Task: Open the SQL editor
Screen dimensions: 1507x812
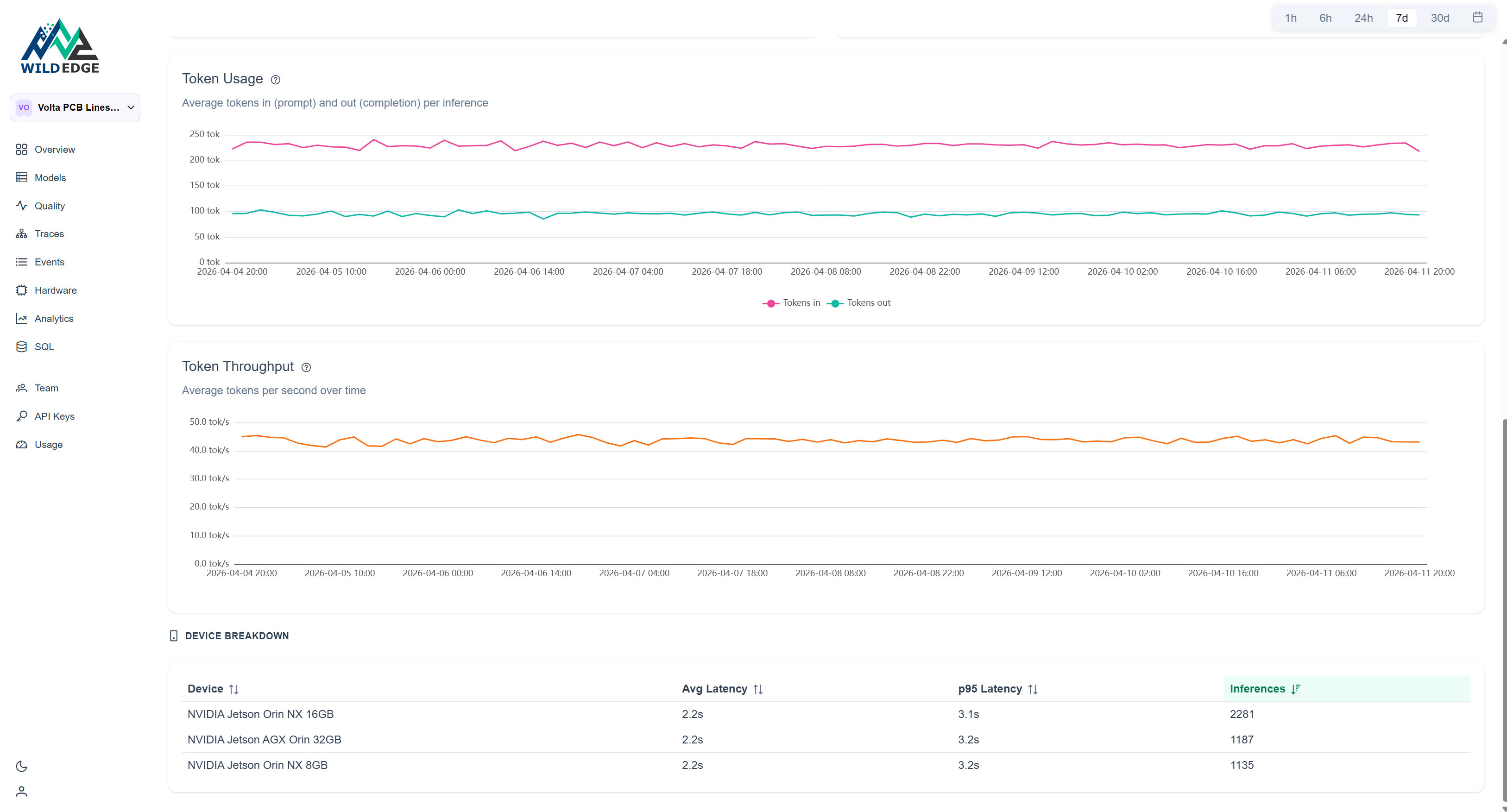Action: coord(45,346)
